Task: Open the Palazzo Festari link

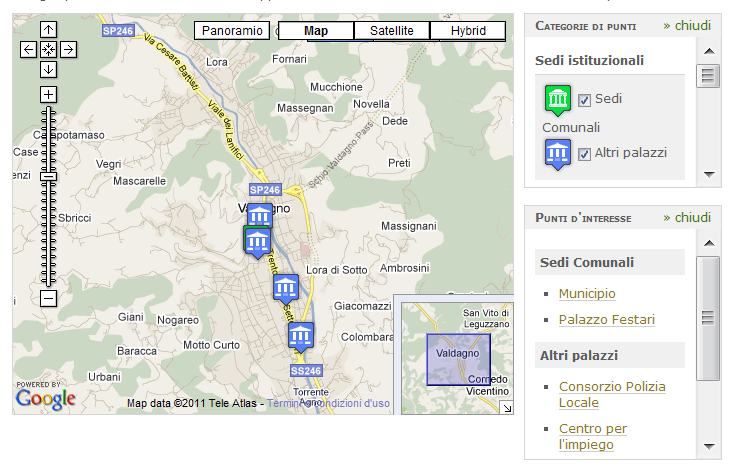Action: coord(606,320)
